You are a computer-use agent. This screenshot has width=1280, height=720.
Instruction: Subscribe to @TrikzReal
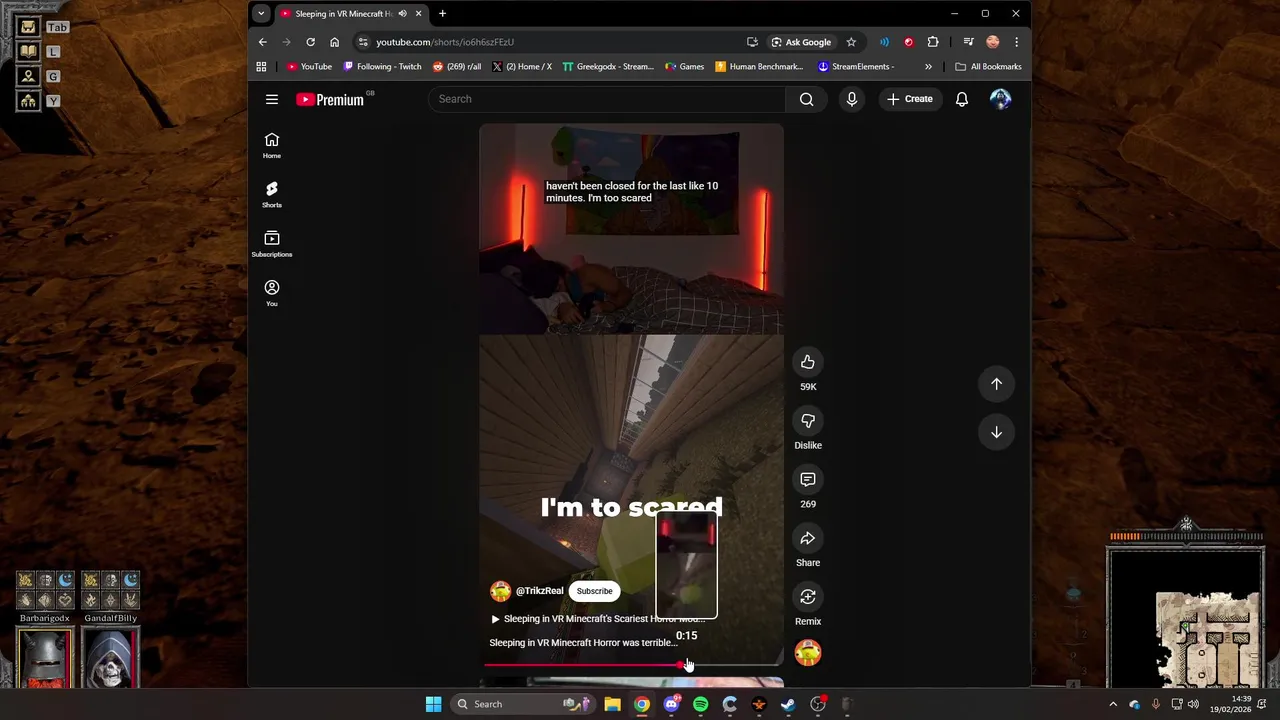(x=594, y=591)
